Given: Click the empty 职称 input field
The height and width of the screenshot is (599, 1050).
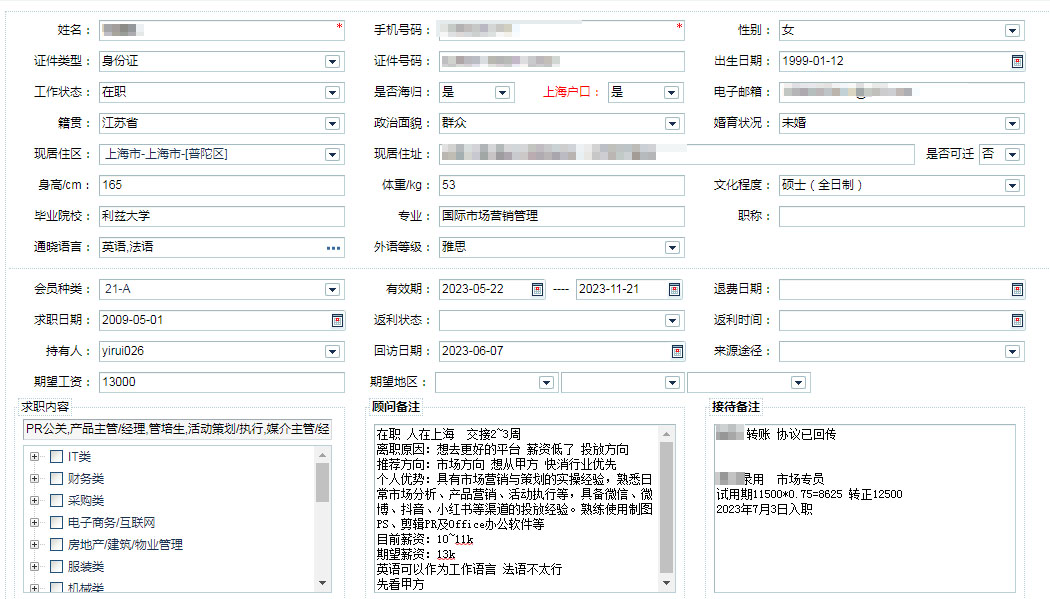Looking at the screenshot, I should (901, 216).
